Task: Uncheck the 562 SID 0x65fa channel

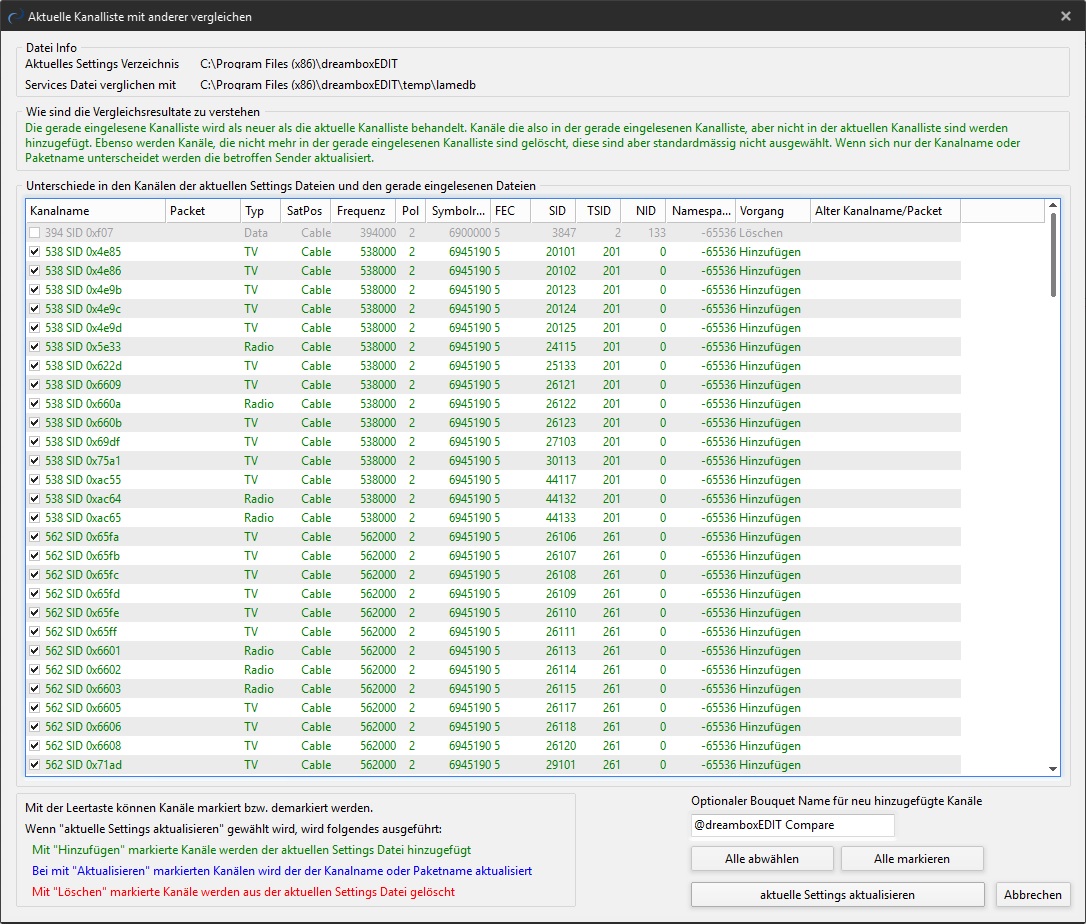Action: [x=35, y=537]
